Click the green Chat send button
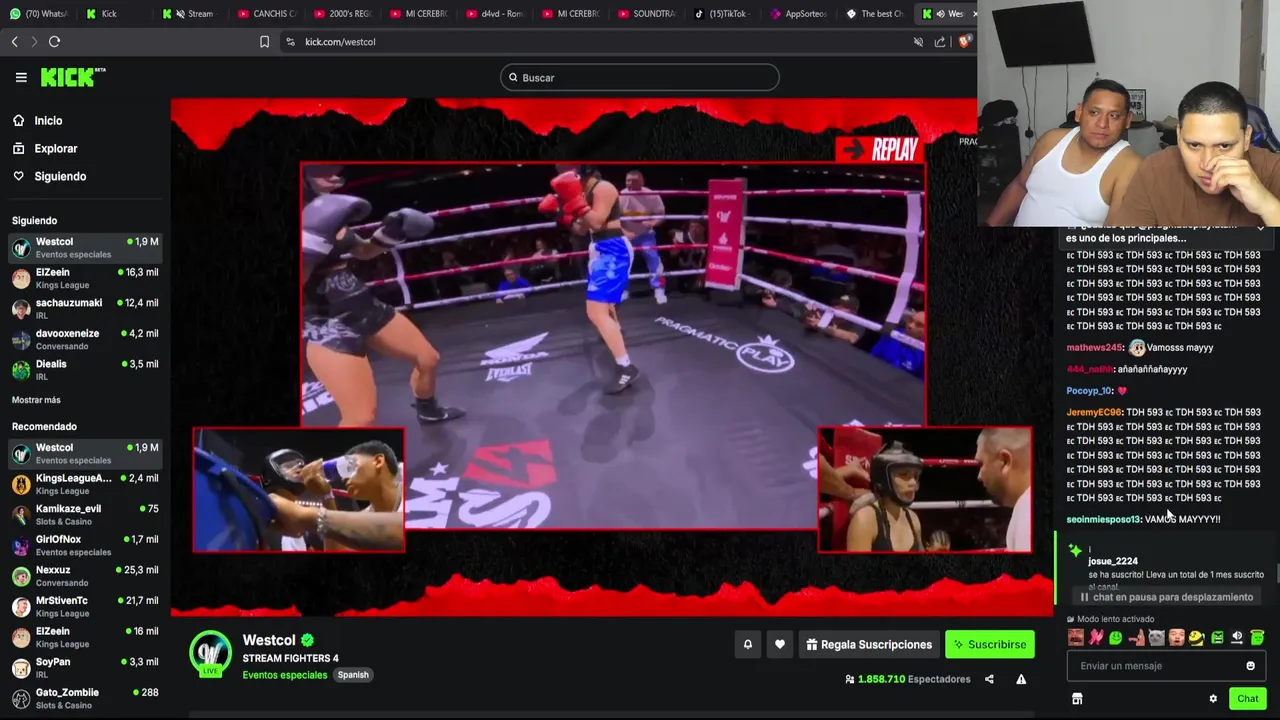Image resolution: width=1280 pixels, height=720 pixels. click(x=1248, y=699)
